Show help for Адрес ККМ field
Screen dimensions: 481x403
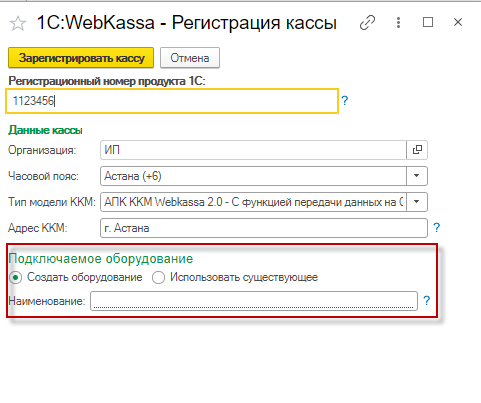tap(437, 228)
